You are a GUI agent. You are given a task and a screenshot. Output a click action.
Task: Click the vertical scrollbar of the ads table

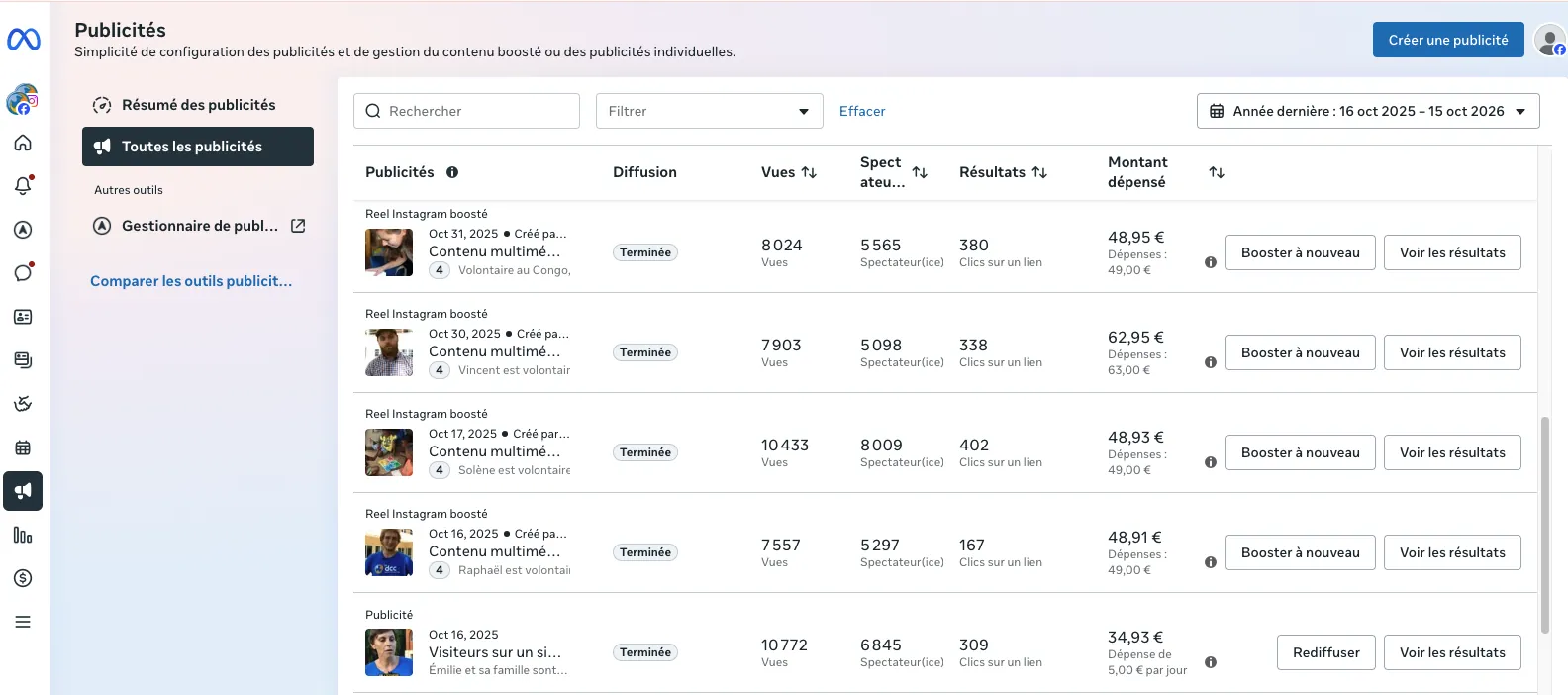click(x=1544, y=525)
